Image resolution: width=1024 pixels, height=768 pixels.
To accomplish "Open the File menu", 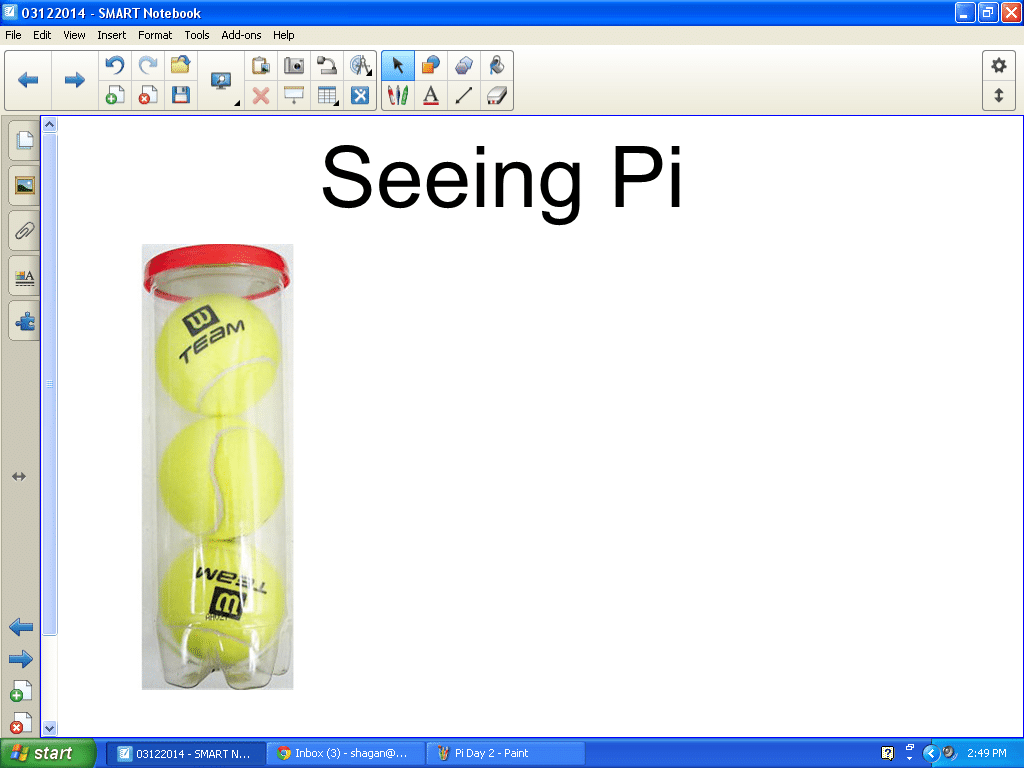I will 13,35.
